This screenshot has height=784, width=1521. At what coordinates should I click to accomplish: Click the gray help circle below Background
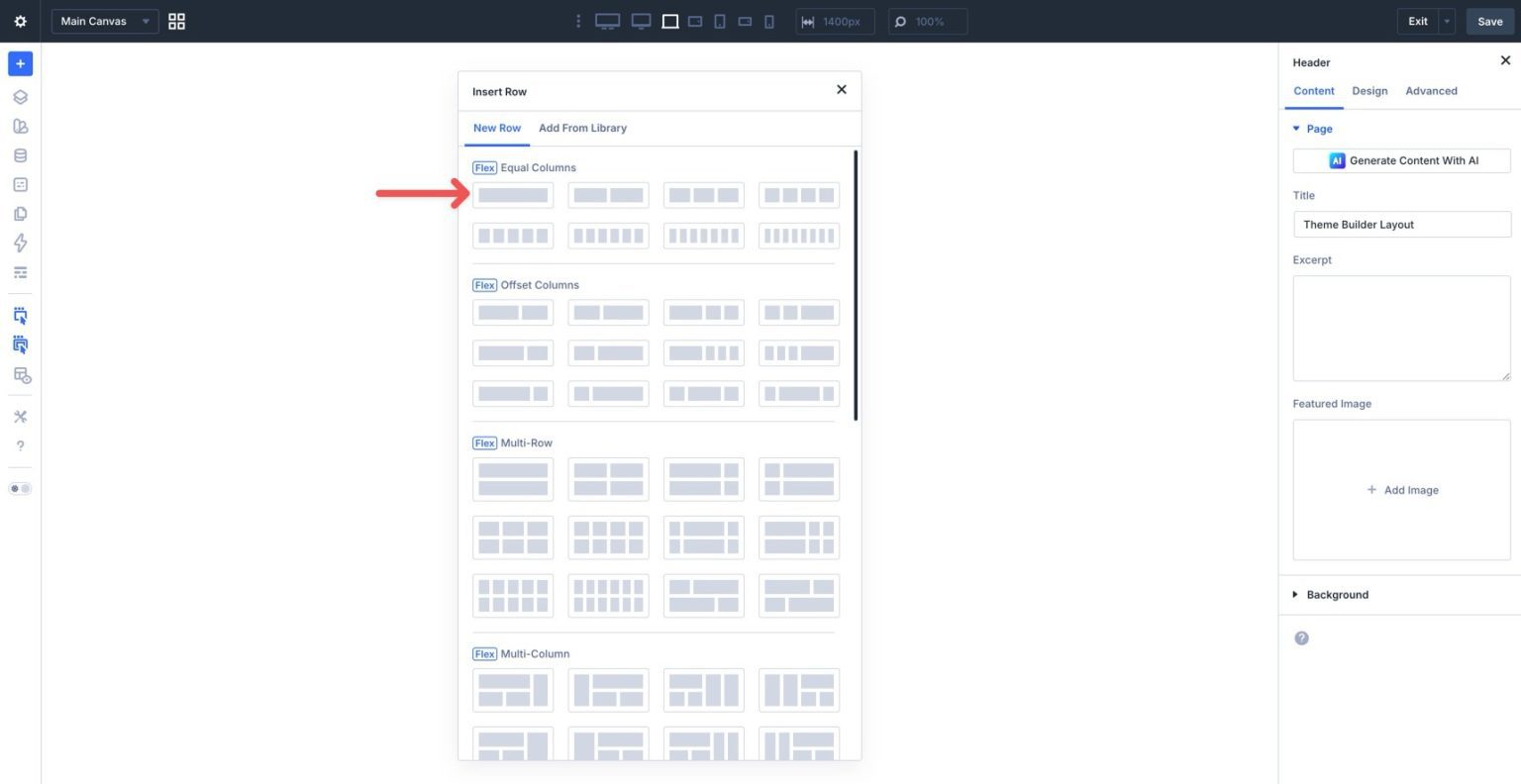(1301, 638)
